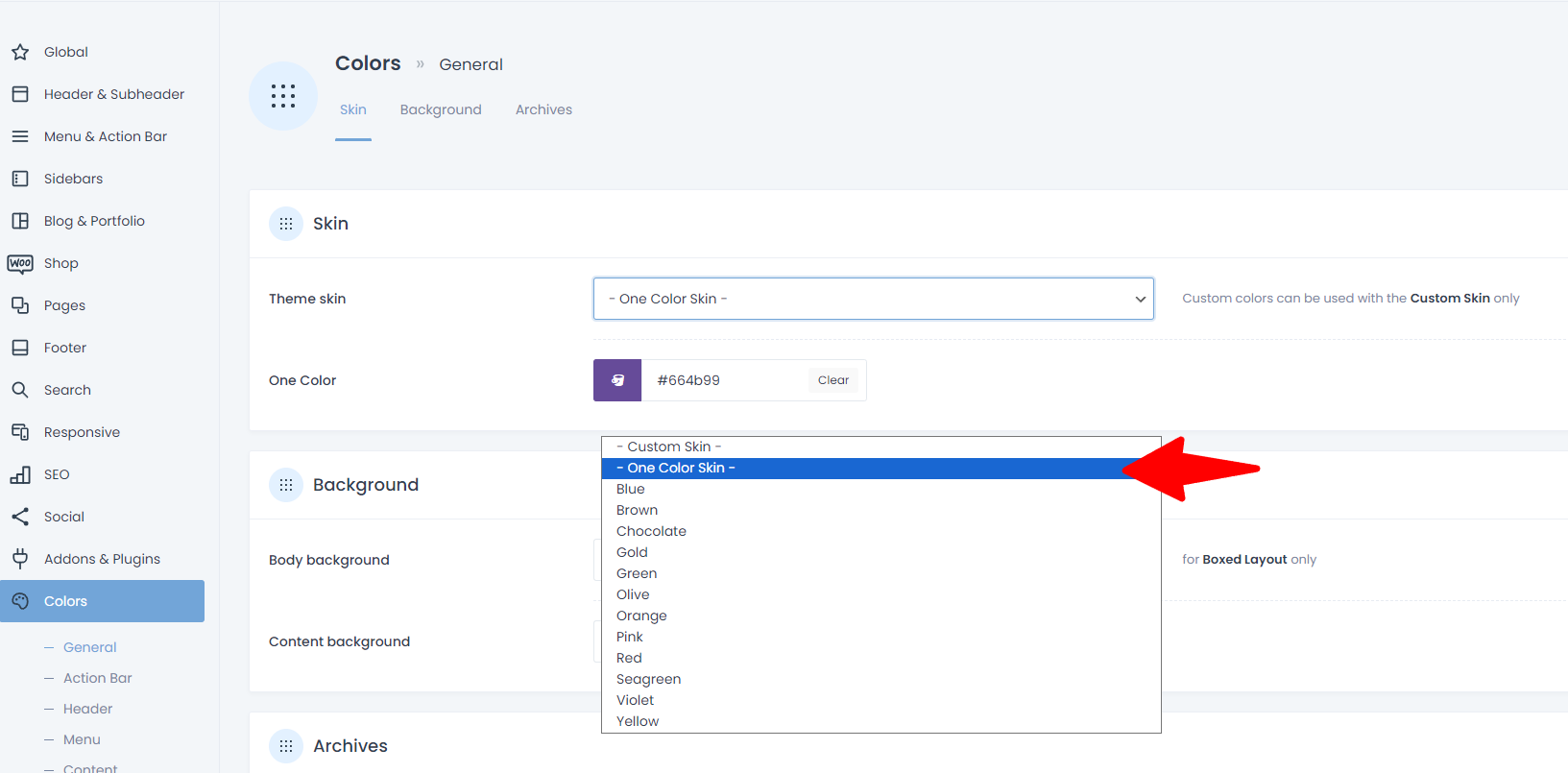This screenshot has width=1568, height=773.
Task: Choose the Pink skin option
Action: [880, 637]
